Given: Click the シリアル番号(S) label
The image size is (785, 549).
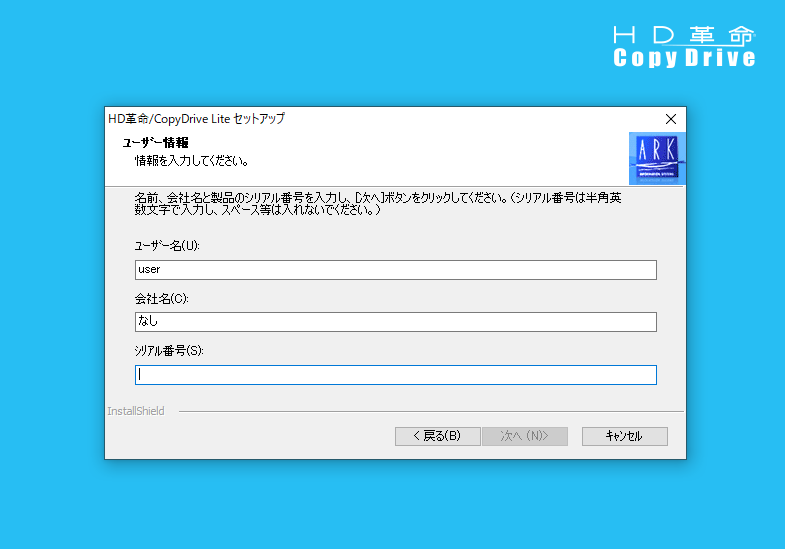Looking at the screenshot, I should coord(169,350).
